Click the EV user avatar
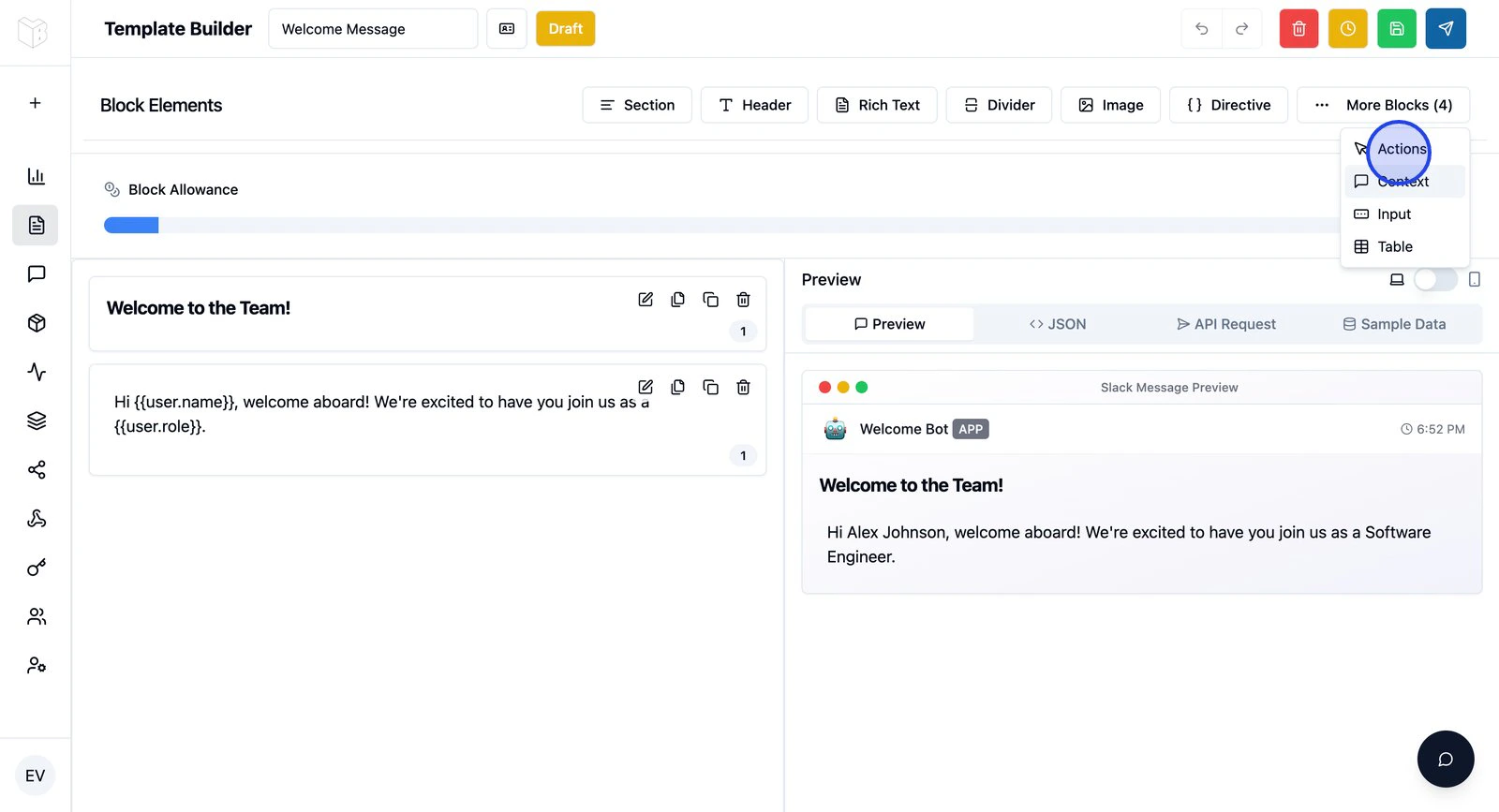The width and height of the screenshot is (1499, 812). 36,775
